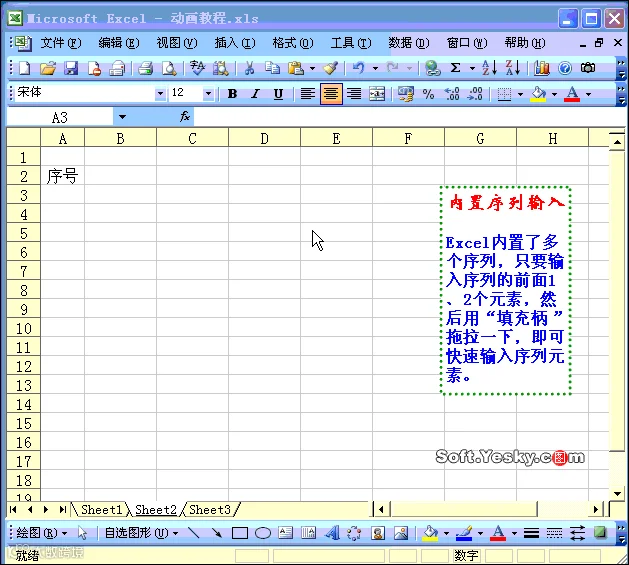Switch to the Sheet3 tab

[x=210, y=510]
